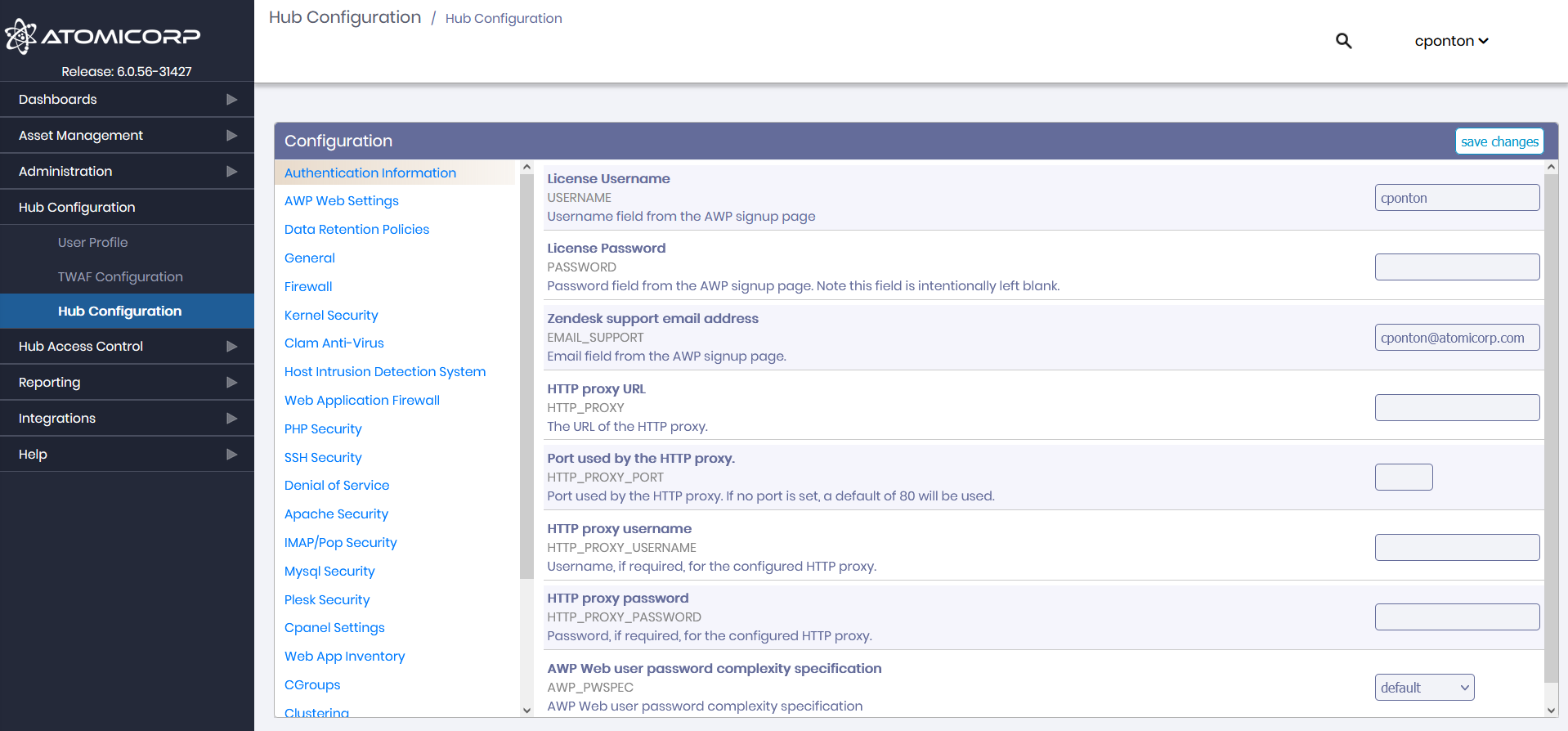Open Host Intrusion Detection System section
Image resolution: width=1568 pixels, height=731 pixels.
[x=385, y=372]
